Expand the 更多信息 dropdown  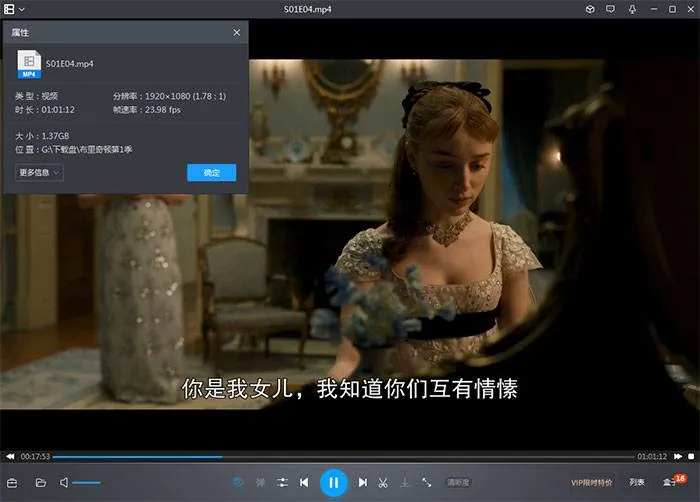click(x=39, y=172)
